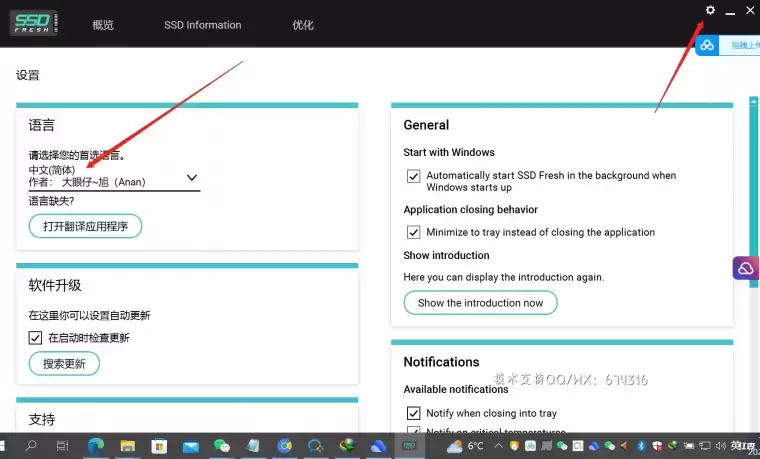Click the 打开翻译应用程序 button
The height and width of the screenshot is (459, 760).
click(x=85, y=226)
